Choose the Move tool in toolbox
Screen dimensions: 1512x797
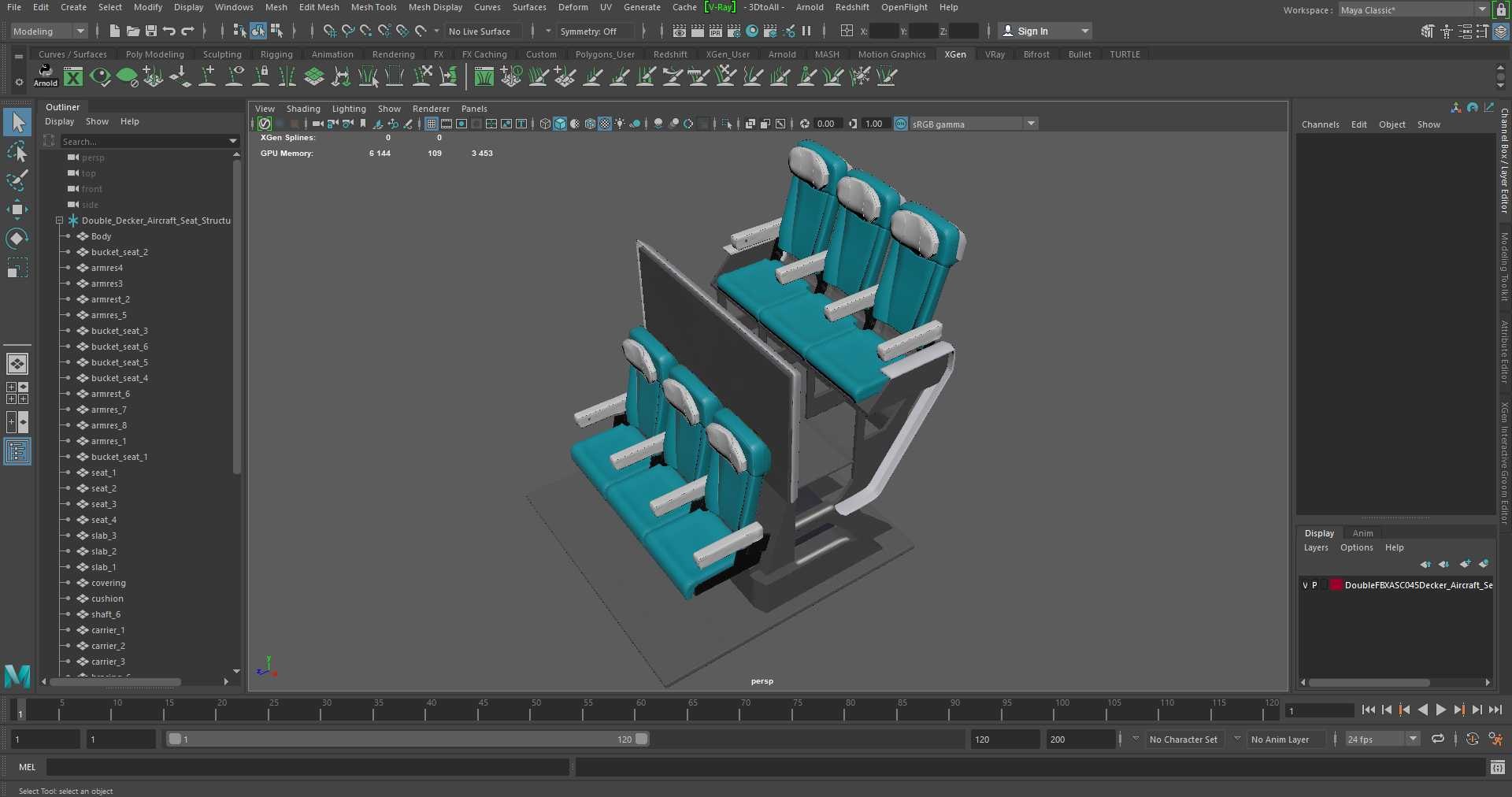pyautogui.click(x=17, y=209)
